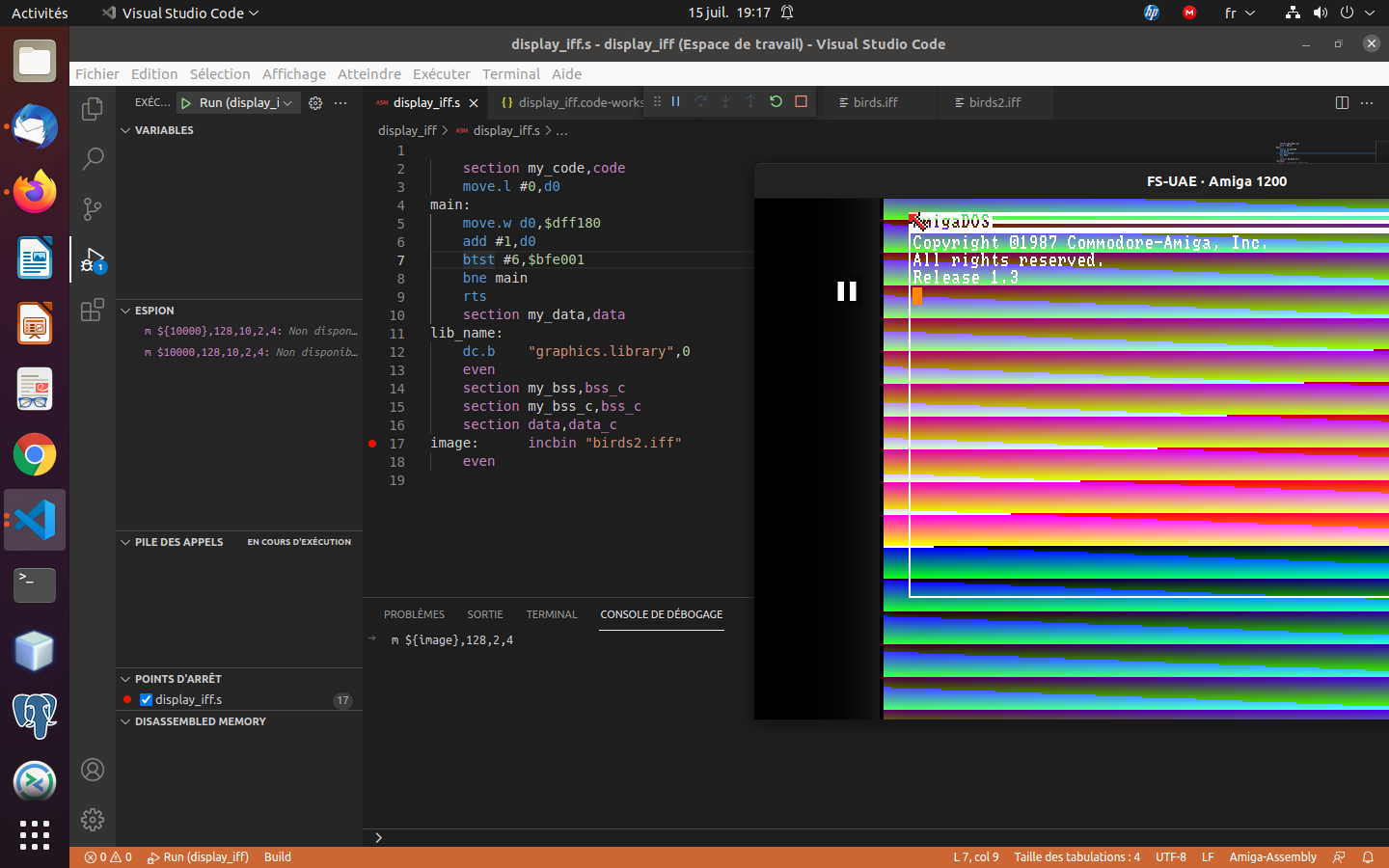The image size is (1389, 868).
Task: Change tab size setting in status bar
Action: 1076,856
